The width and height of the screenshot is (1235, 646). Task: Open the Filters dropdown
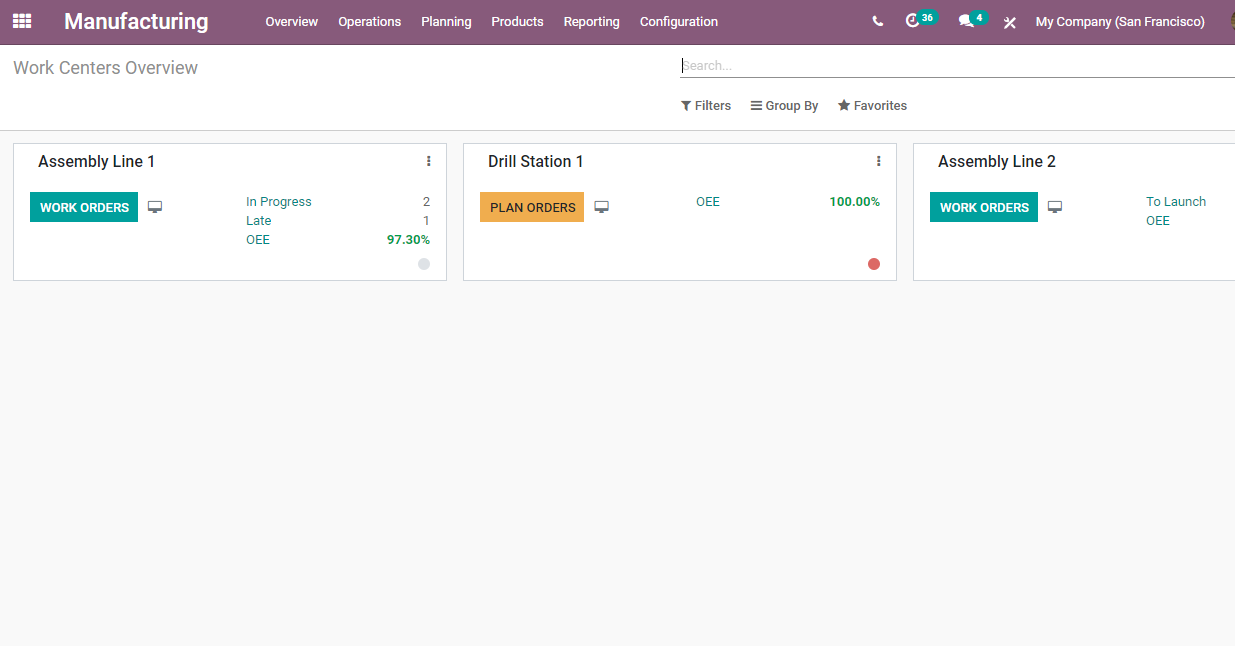pyautogui.click(x=706, y=106)
